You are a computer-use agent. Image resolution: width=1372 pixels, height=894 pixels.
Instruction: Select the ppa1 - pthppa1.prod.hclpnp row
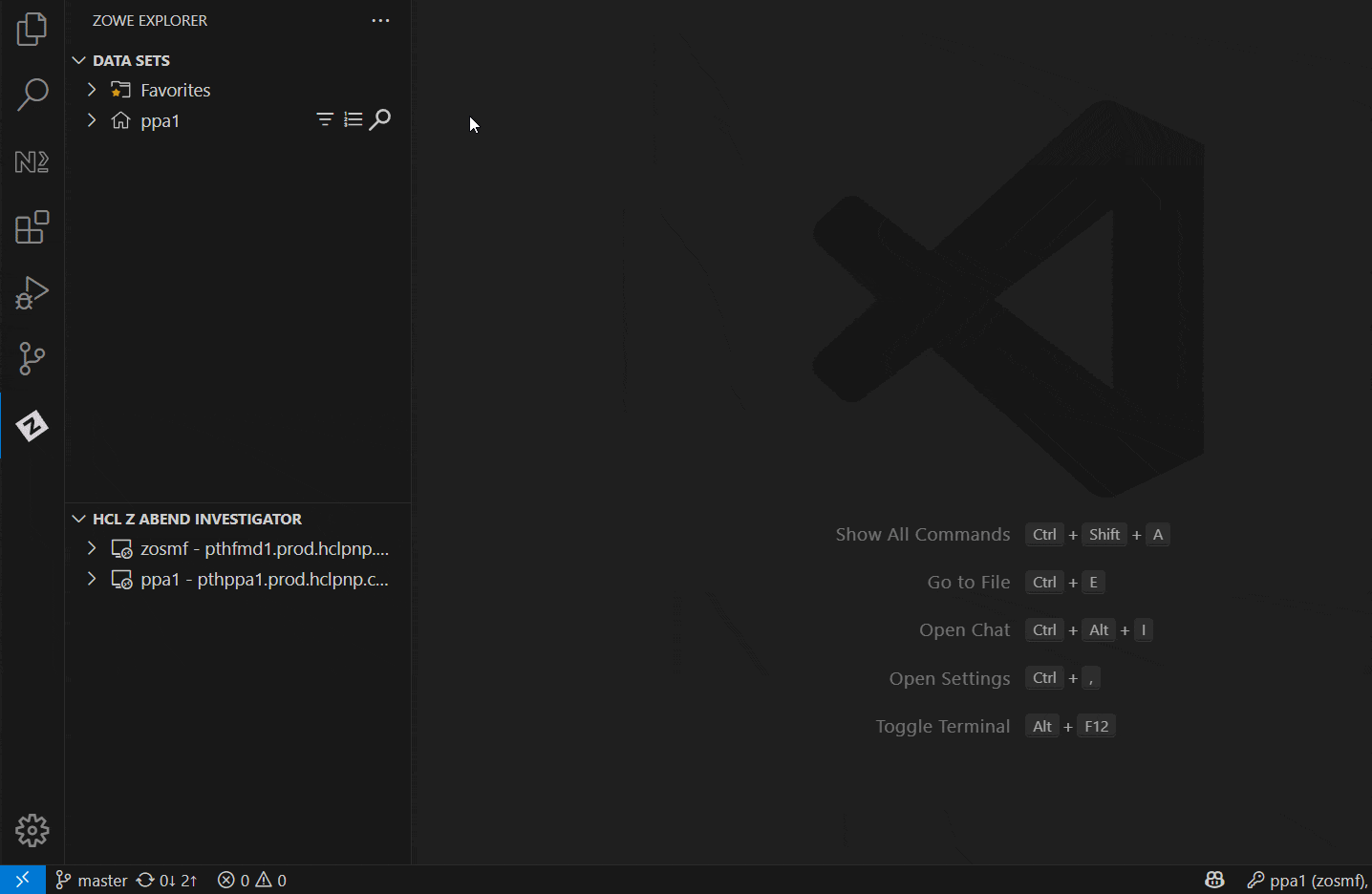pyautogui.click(x=238, y=580)
